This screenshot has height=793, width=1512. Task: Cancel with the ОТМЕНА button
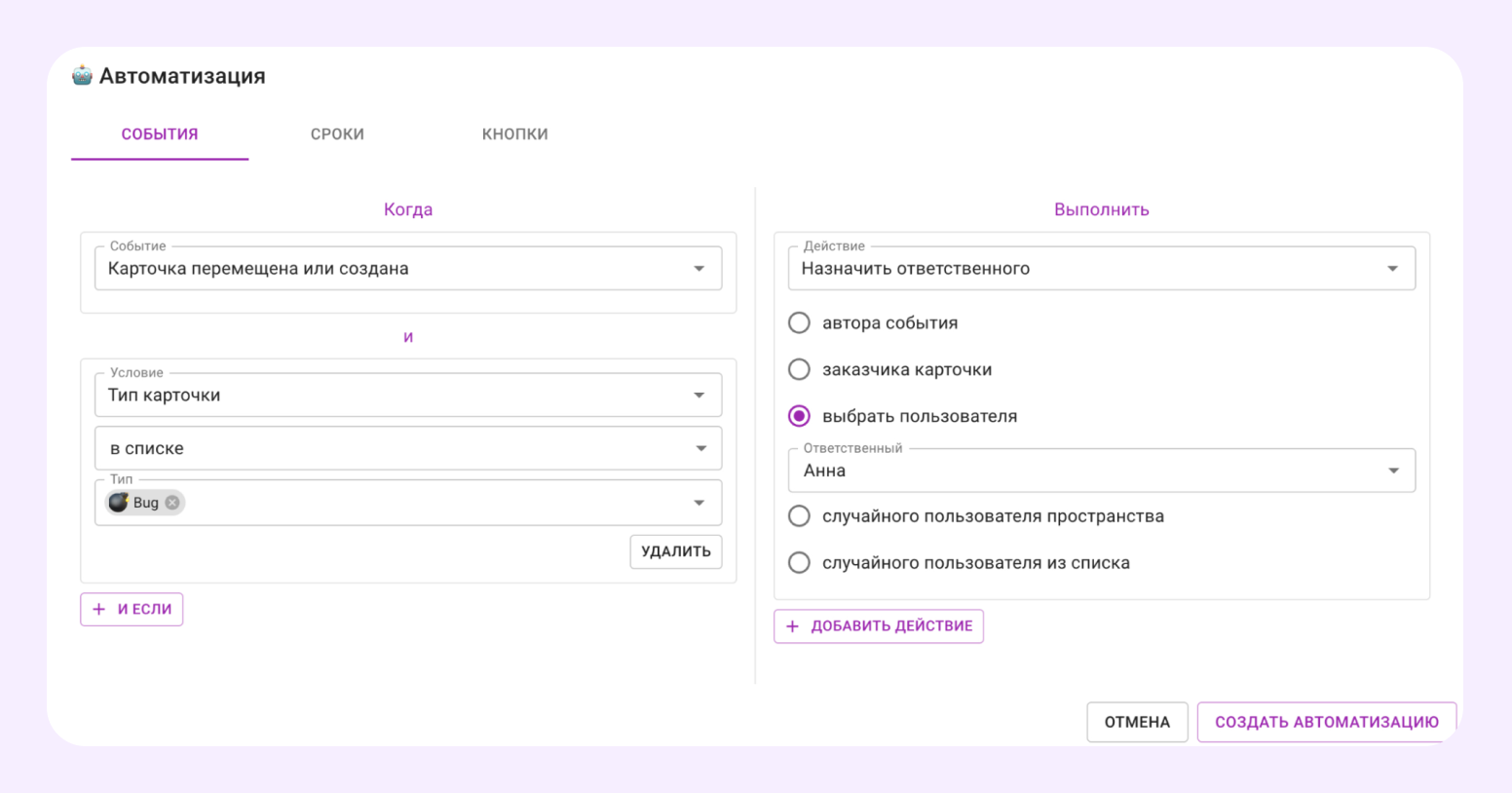(x=1137, y=722)
